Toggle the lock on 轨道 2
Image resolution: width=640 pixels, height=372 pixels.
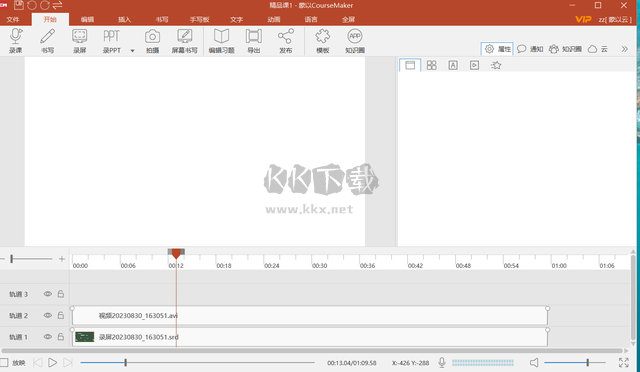(61, 315)
